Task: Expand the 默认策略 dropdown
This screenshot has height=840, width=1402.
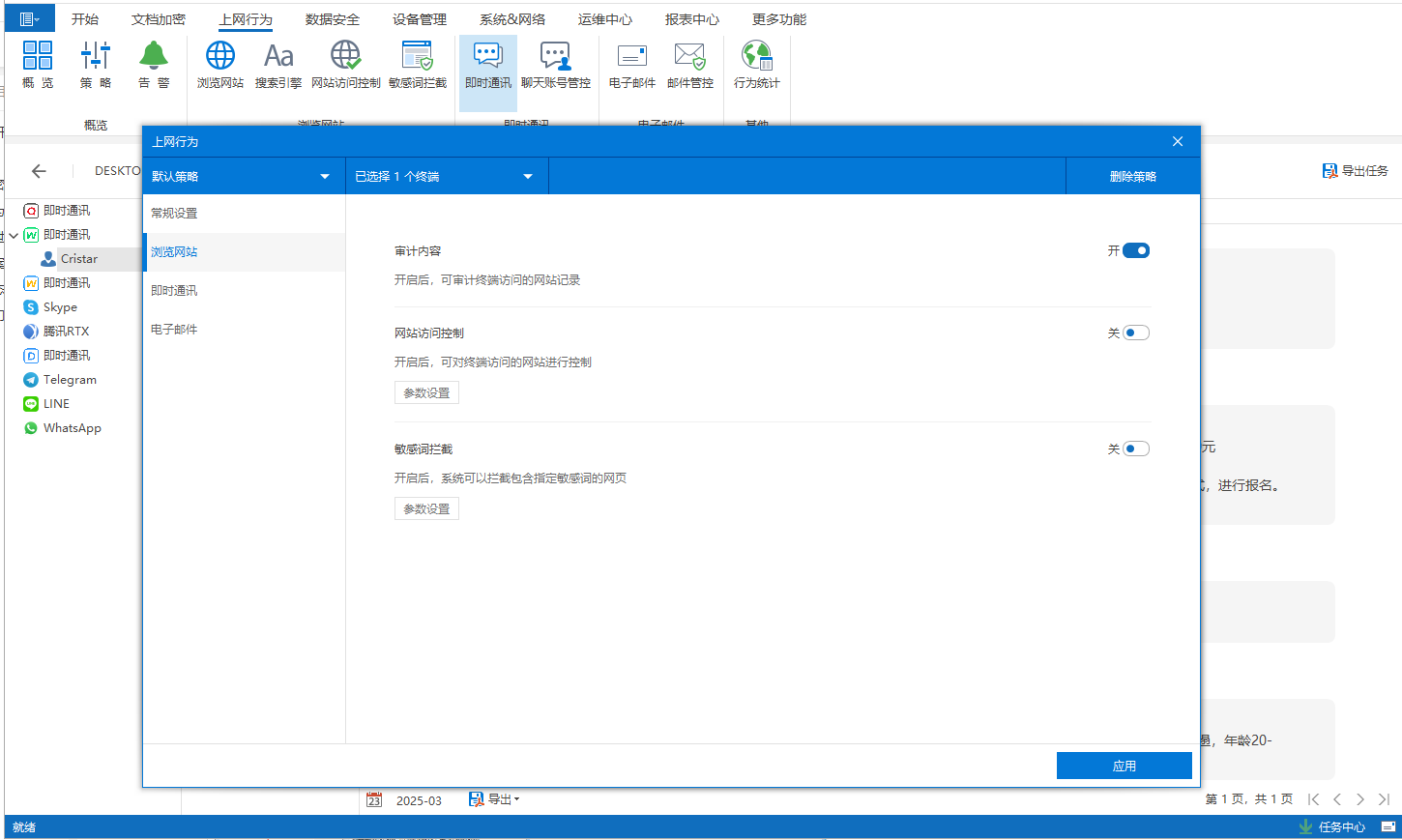Action: click(242, 176)
